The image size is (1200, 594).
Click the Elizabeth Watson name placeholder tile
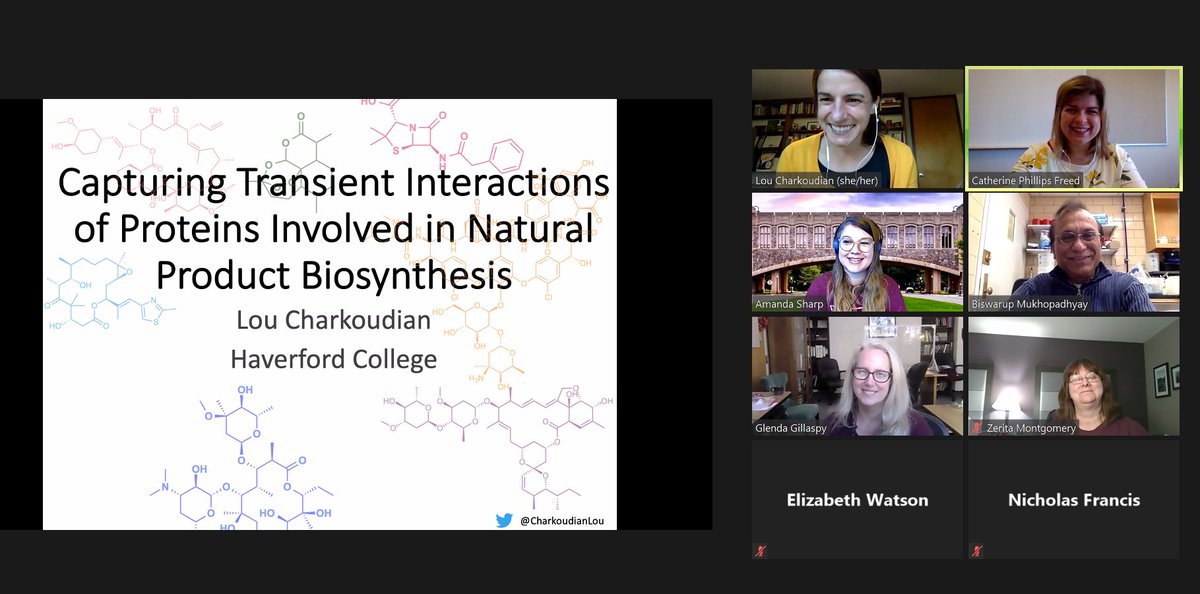(858, 500)
